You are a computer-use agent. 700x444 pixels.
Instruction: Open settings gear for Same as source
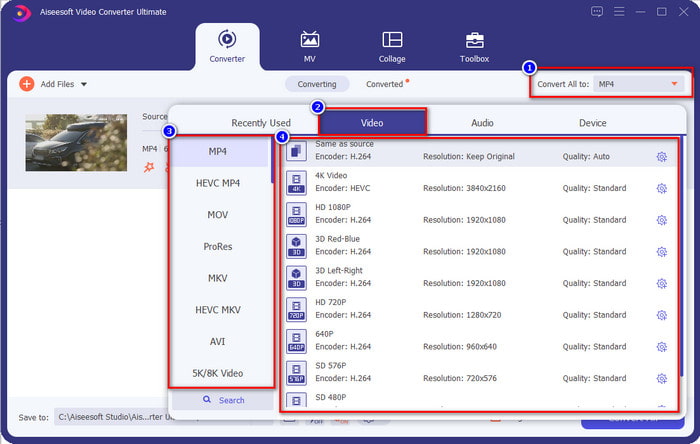(662, 157)
